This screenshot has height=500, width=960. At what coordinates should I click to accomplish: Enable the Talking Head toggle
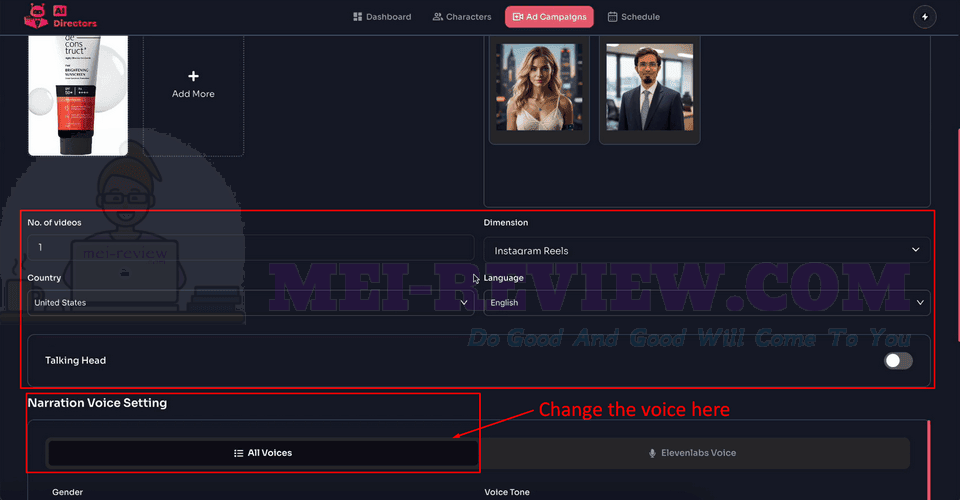coord(898,360)
